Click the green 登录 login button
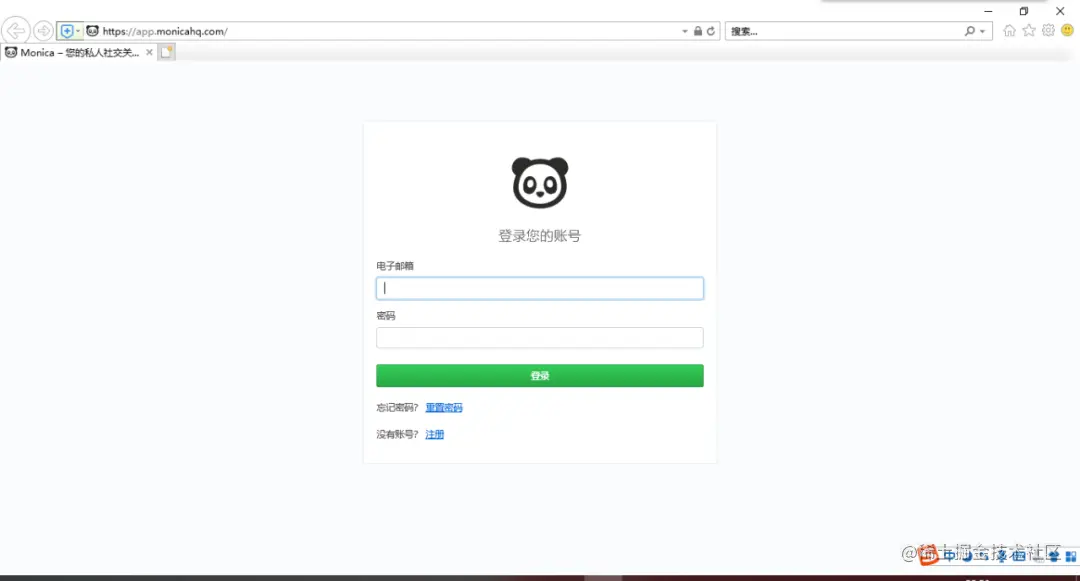 540,376
